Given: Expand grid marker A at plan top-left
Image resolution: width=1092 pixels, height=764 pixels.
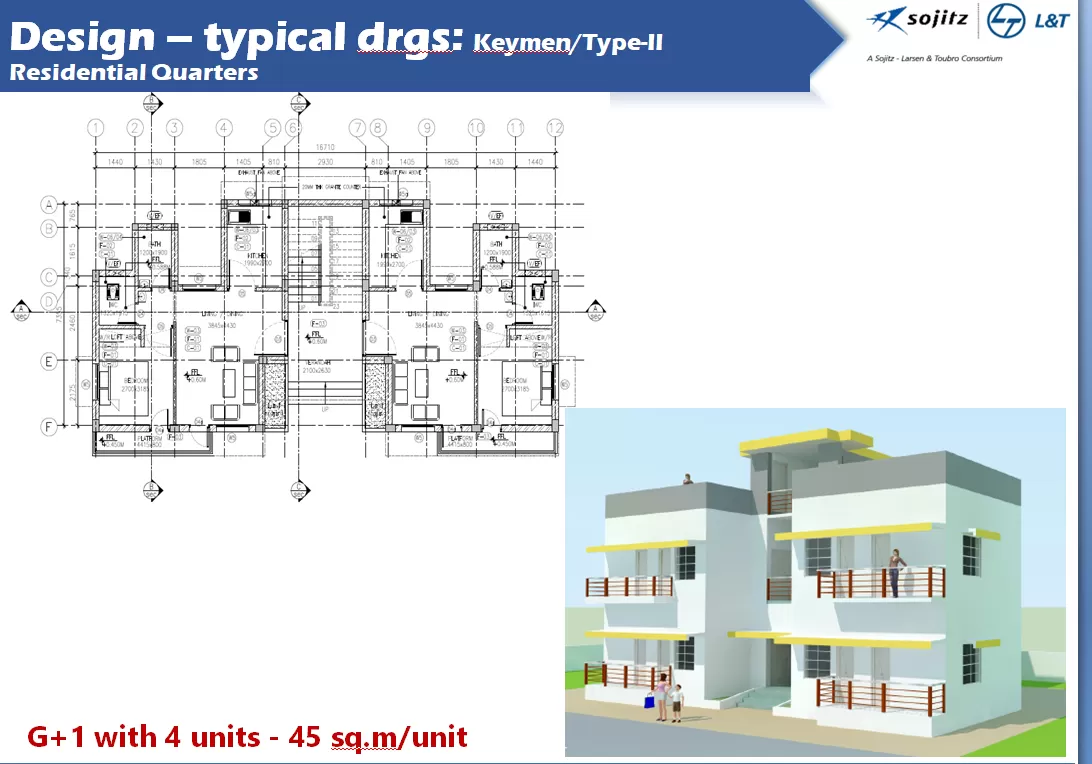Looking at the screenshot, I should (x=47, y=205).
